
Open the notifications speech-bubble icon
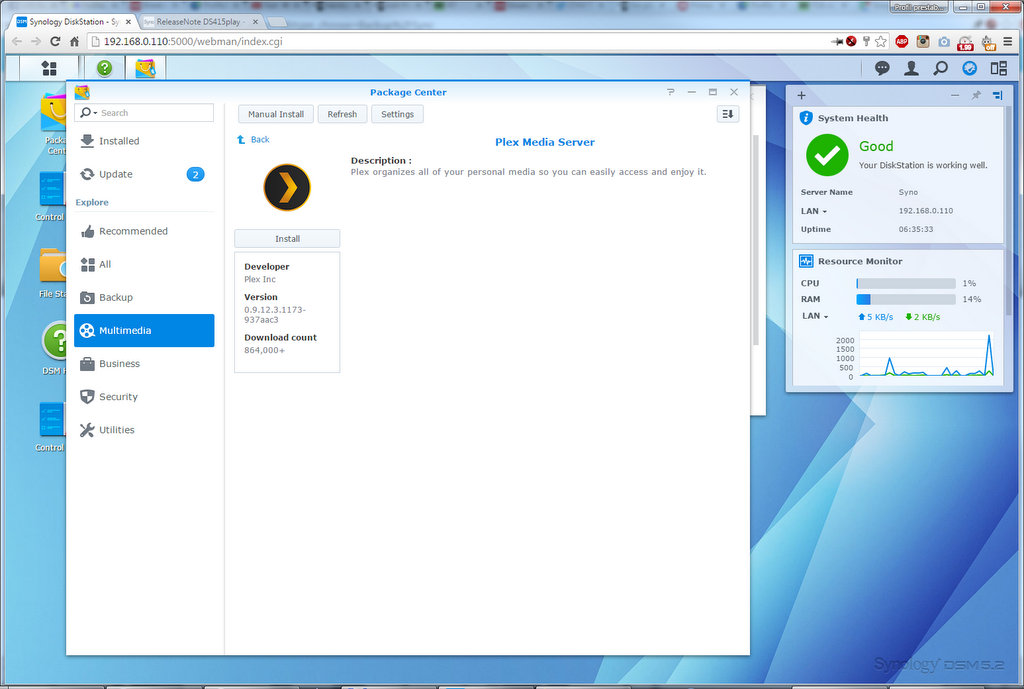882,68
